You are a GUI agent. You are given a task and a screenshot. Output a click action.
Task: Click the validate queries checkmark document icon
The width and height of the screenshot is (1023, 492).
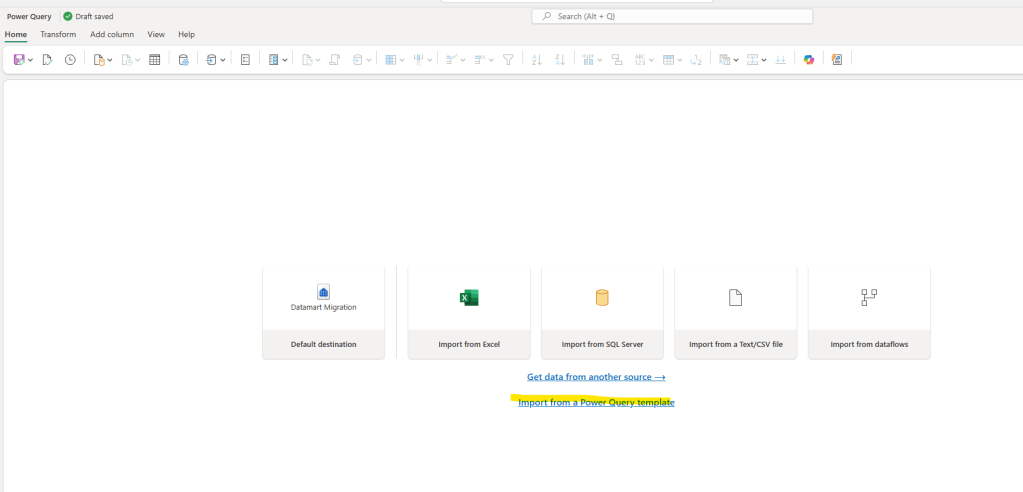[47, 59]
